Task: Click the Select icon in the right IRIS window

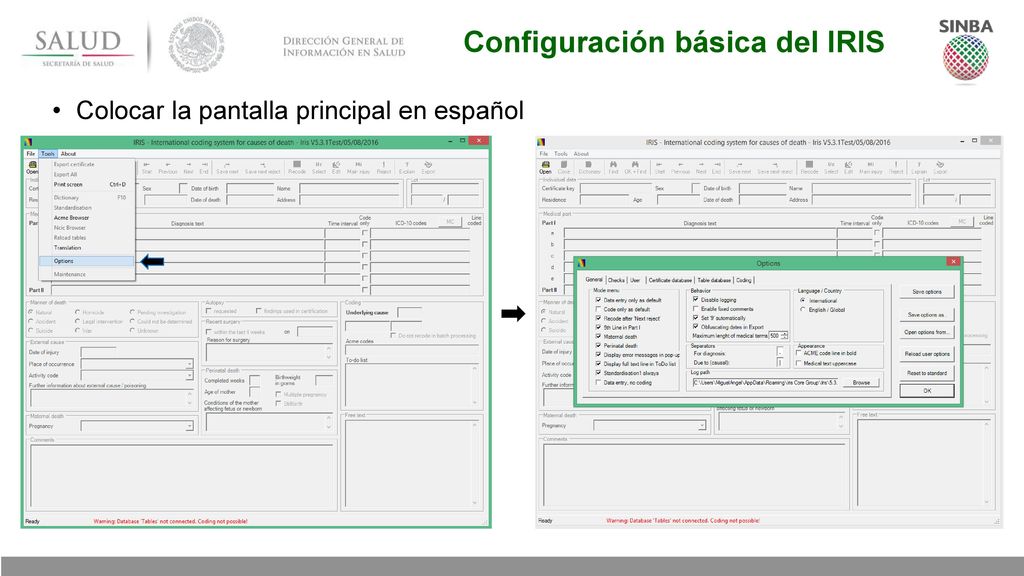Action: pyautogui.click(x=831, y=167)
